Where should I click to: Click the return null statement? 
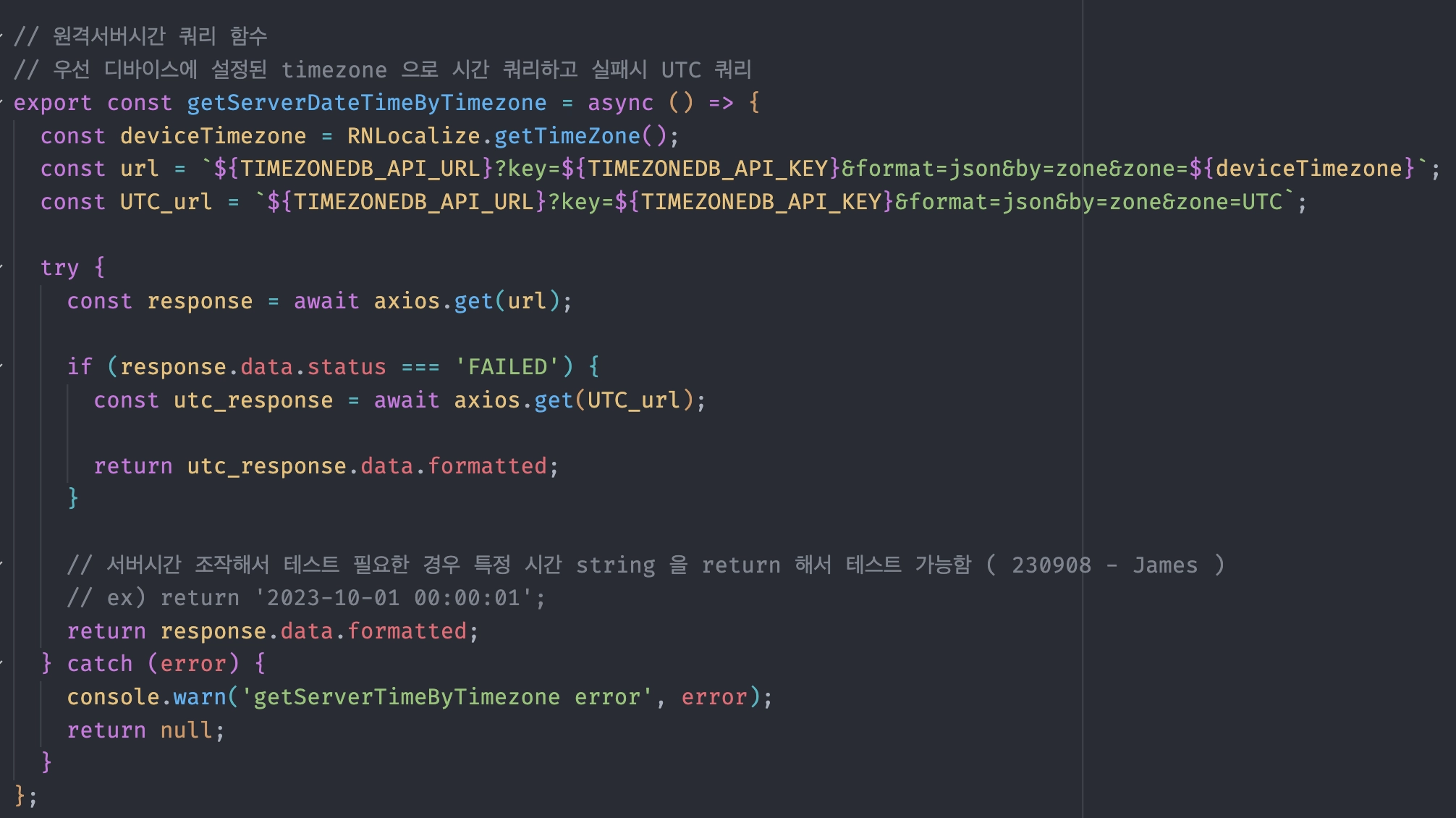(145, 730)
